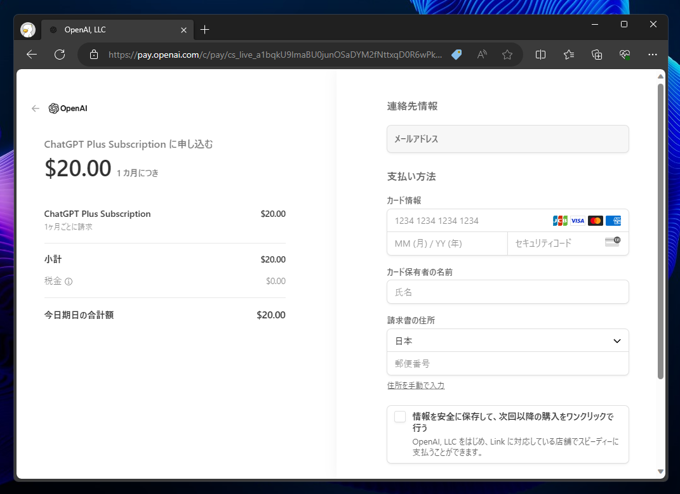Open the Collections icon

(x=597, y=55)
